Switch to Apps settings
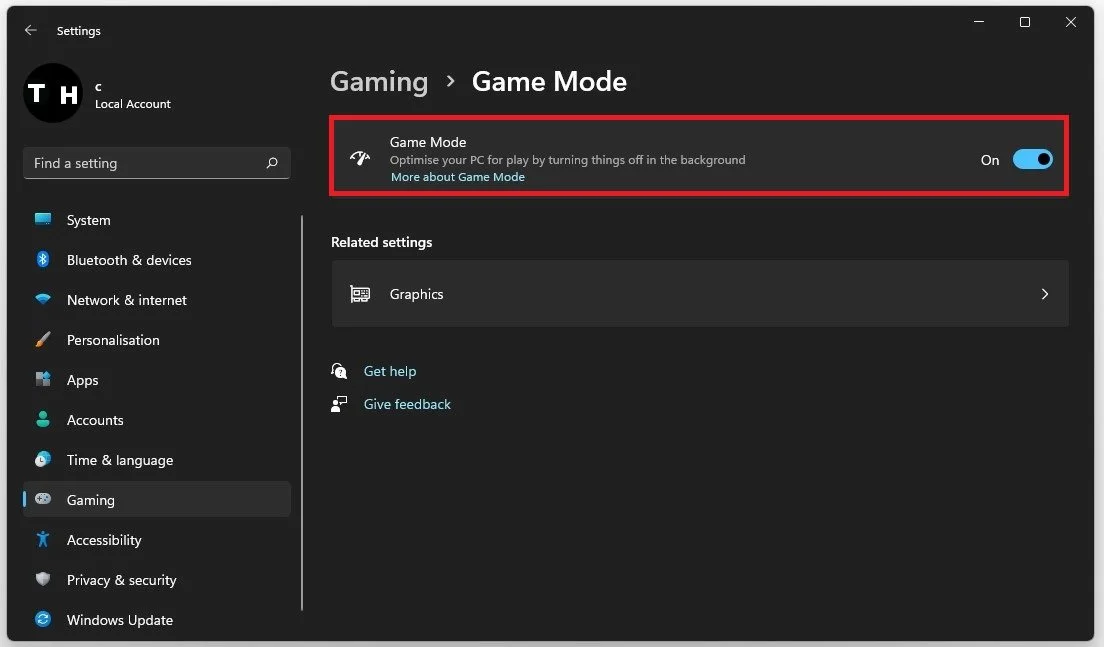The height and width of the screenshot is (647, 1104). tap(157, 380)
